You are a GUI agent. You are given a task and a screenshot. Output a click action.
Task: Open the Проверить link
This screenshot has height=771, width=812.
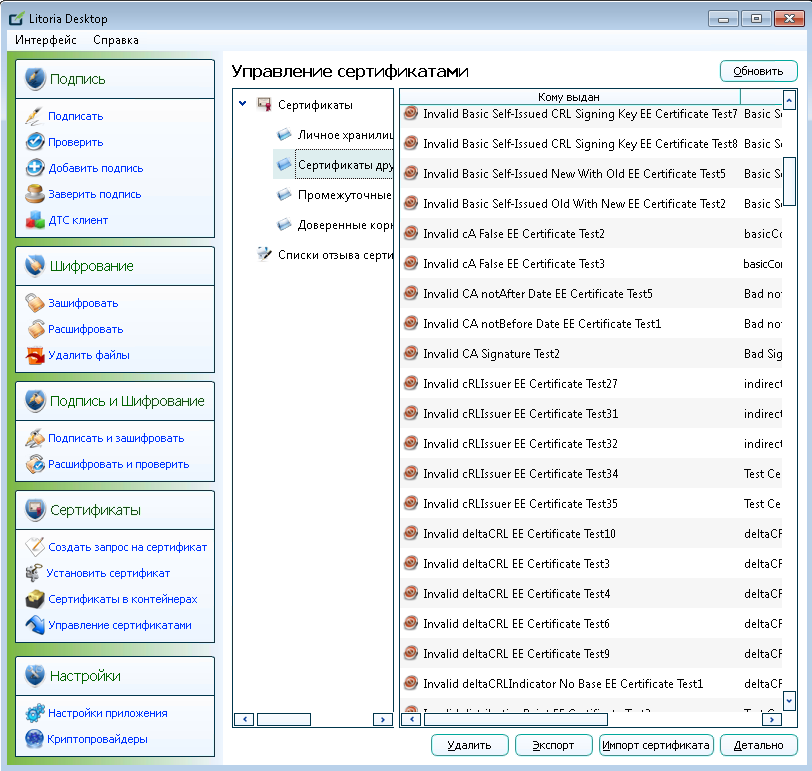point(76,142)
